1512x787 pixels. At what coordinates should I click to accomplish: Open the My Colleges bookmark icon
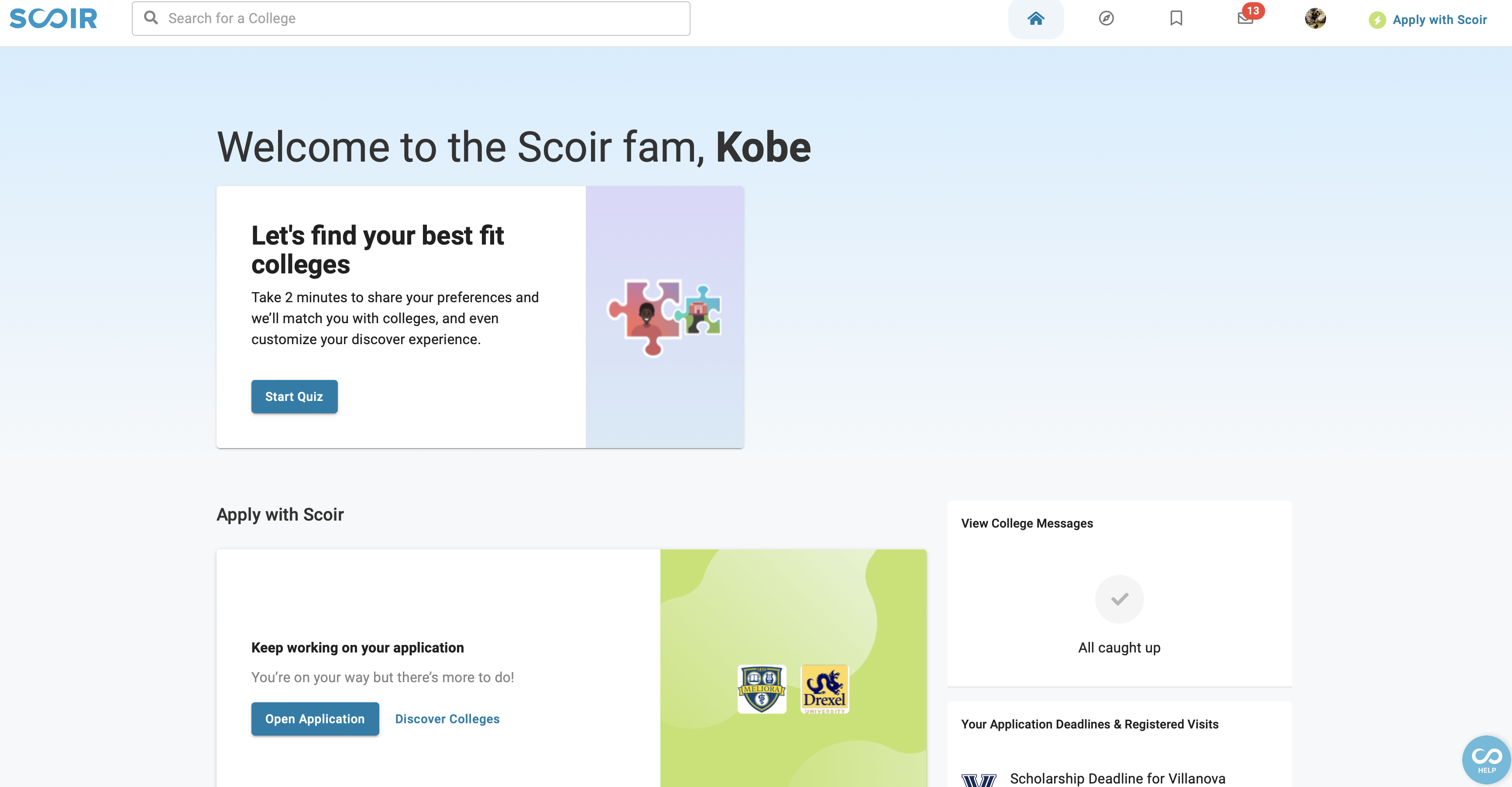click(1175, 18)
